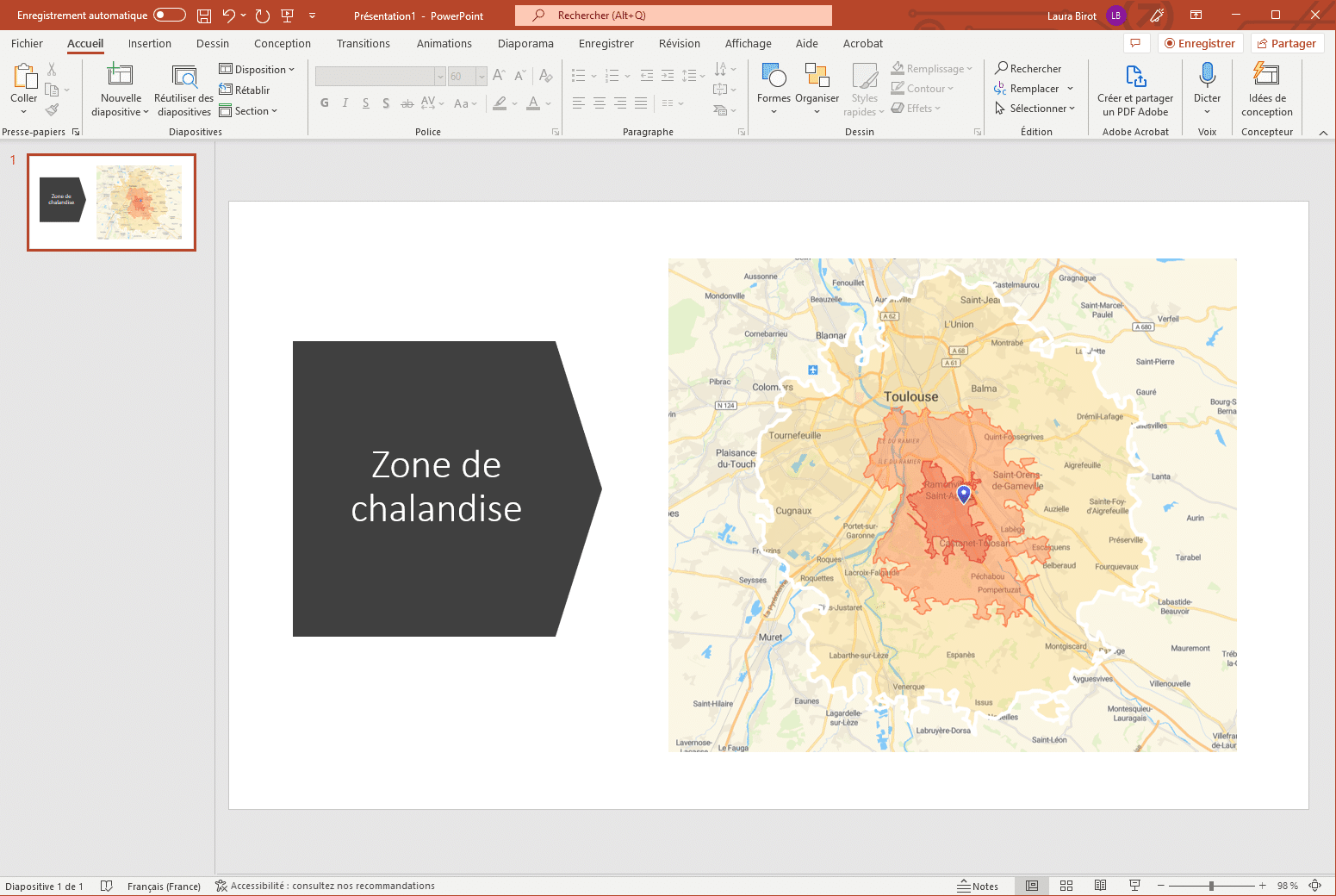
Task: Click the Nouvelle diapositive icon
Action: click(120, 75)
